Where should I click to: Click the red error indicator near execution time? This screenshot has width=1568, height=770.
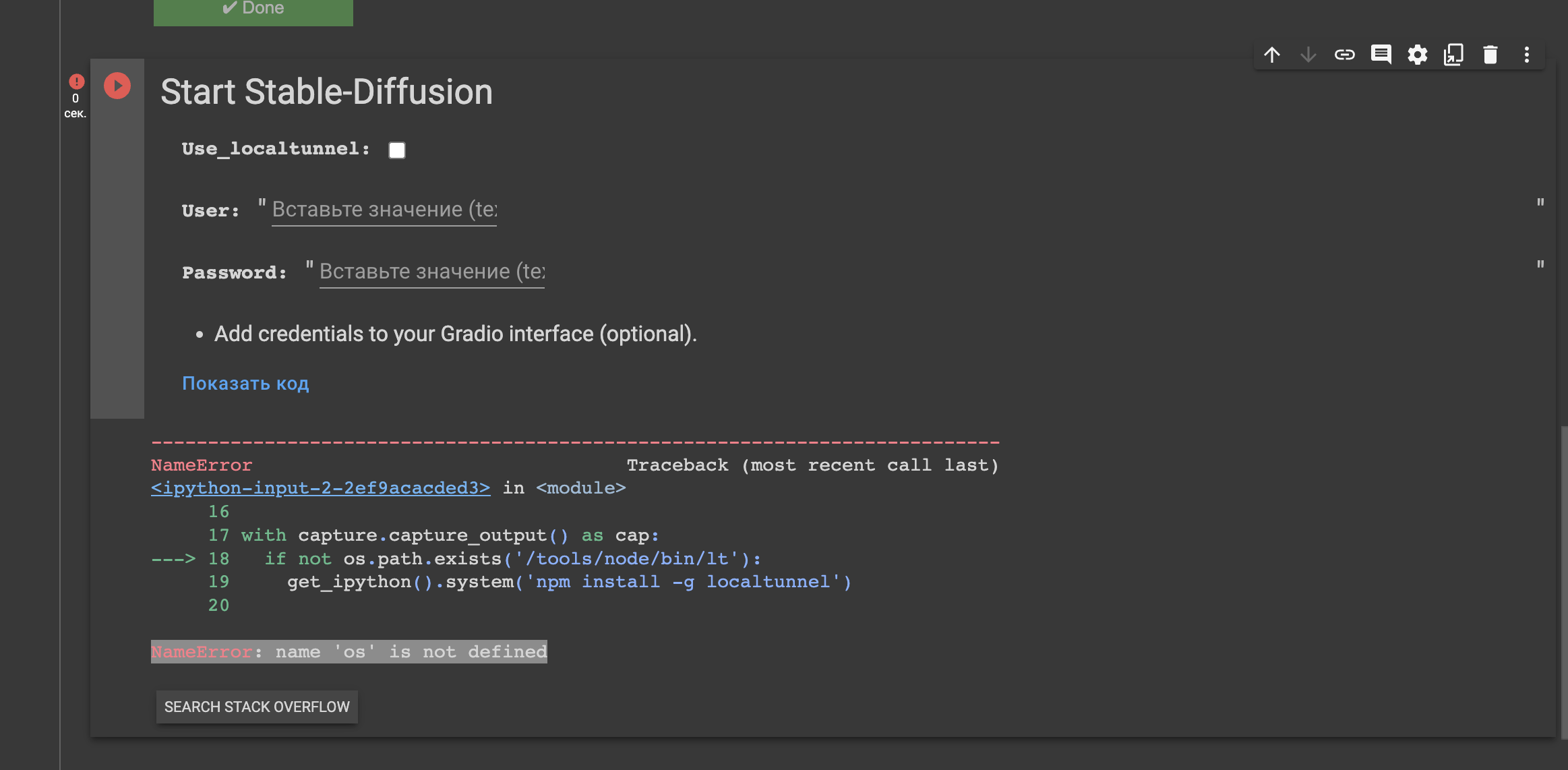tap(76, 81)
